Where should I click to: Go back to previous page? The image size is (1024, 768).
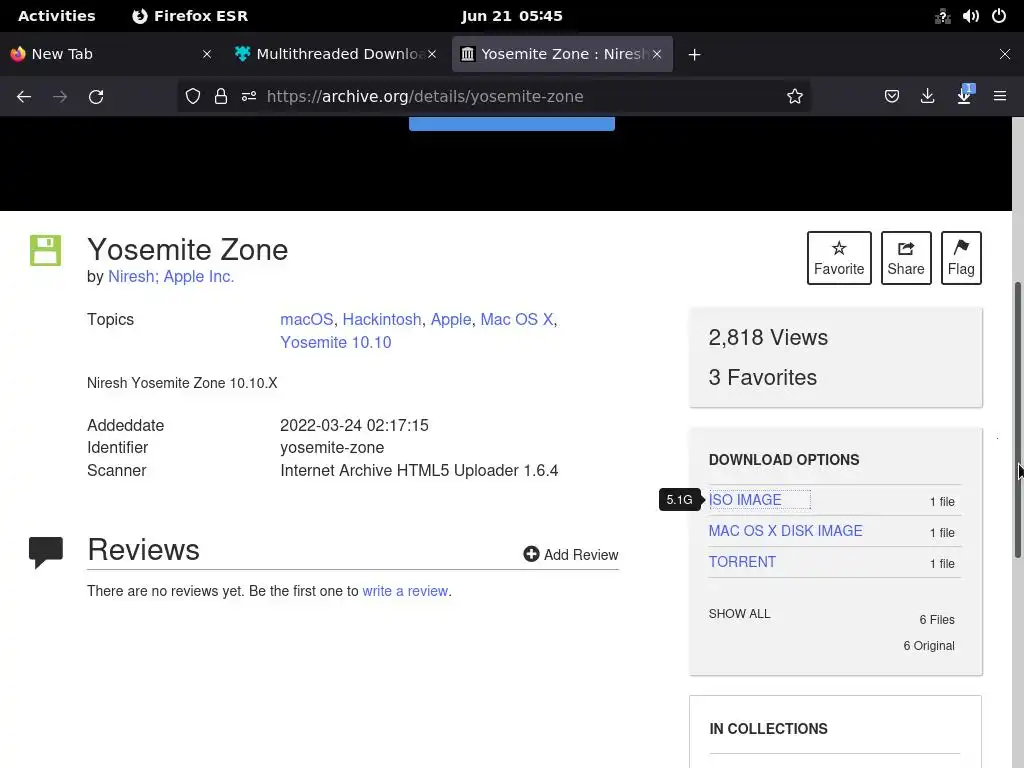[x=24, y=96]
